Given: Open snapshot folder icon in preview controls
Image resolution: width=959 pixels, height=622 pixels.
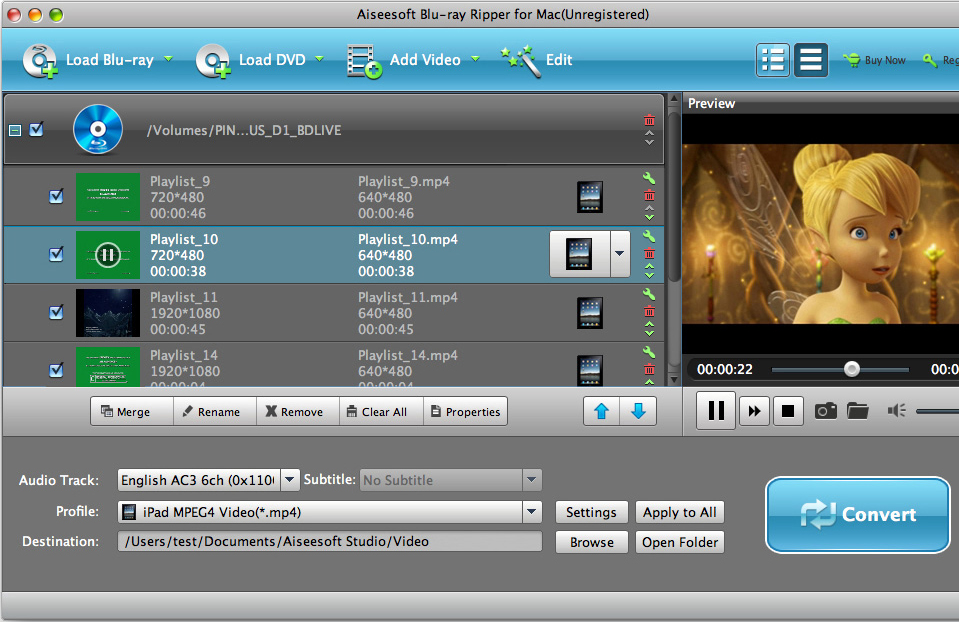Looking at the screenshot, I should pos(857,410).
